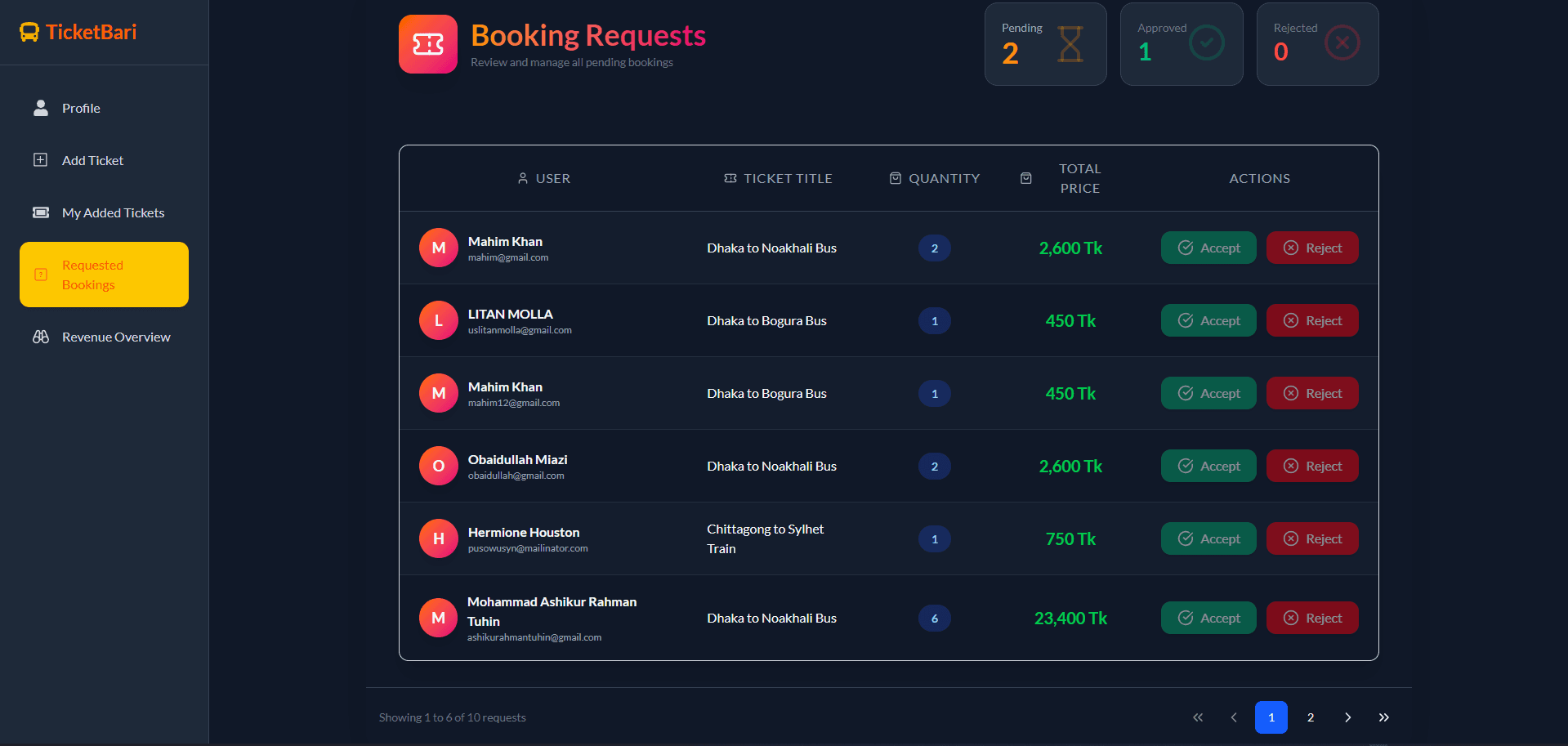Click the Approved checkmark circle icon
Screen dimensions: 1568x746
[x=1206, y=42]
